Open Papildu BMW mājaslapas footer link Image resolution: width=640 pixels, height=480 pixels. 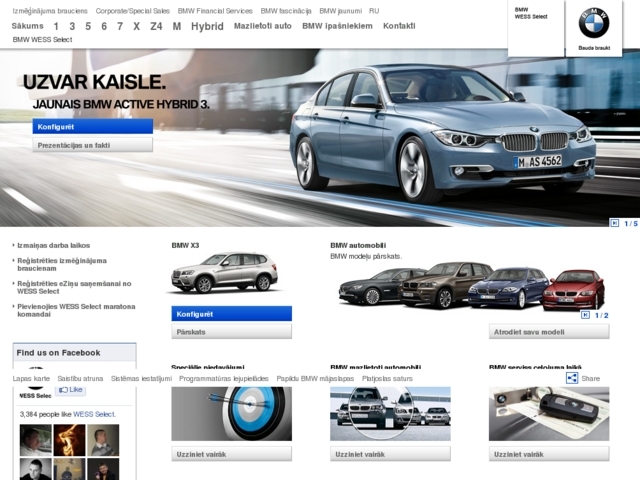315,378
